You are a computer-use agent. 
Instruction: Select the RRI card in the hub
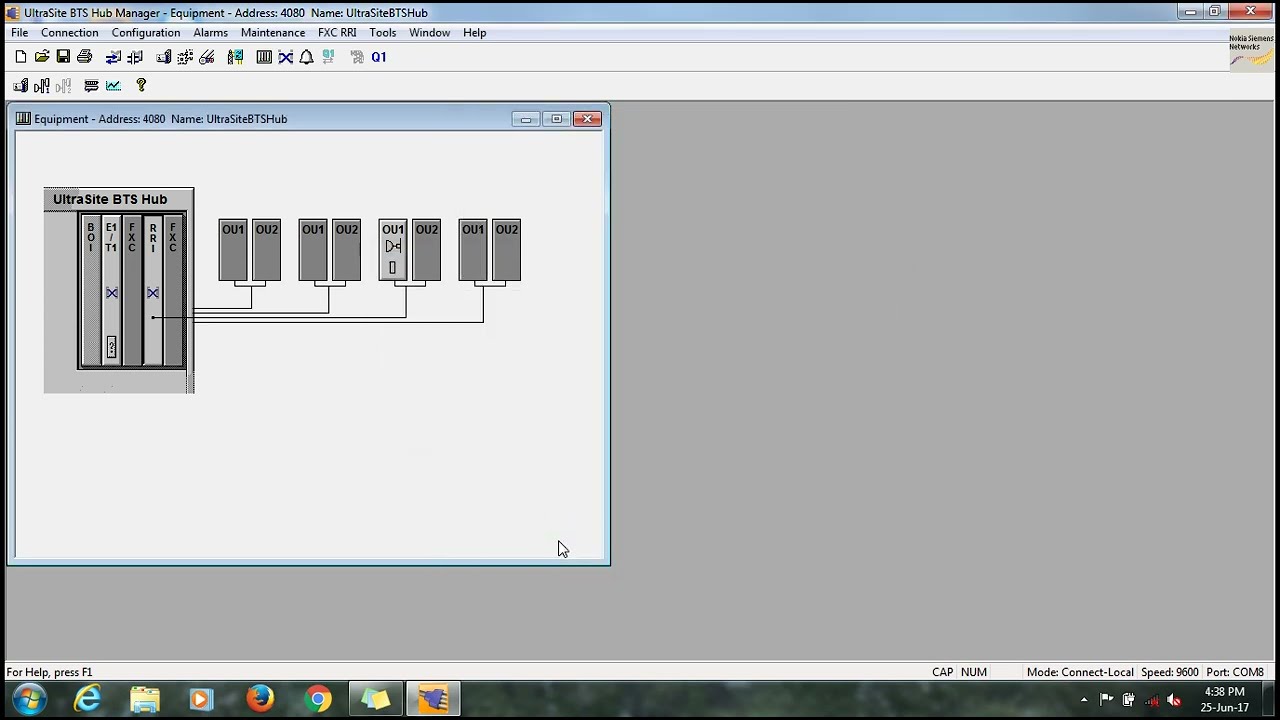pos(153,291)
